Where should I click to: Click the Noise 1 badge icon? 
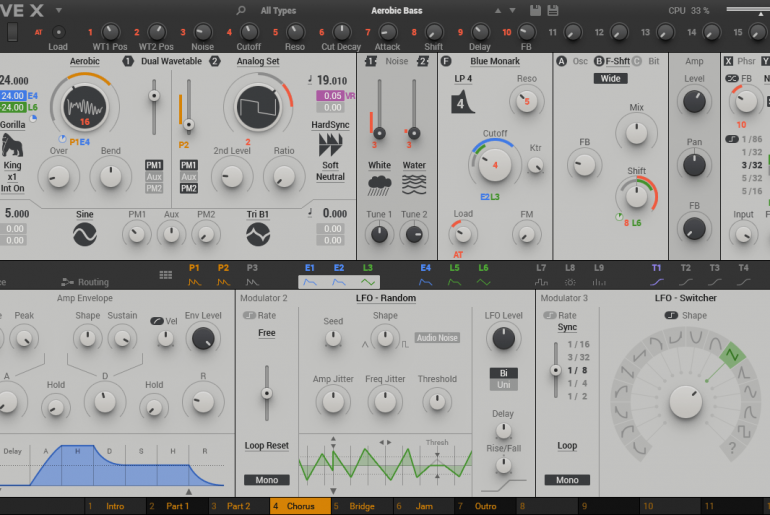[371, 61]
